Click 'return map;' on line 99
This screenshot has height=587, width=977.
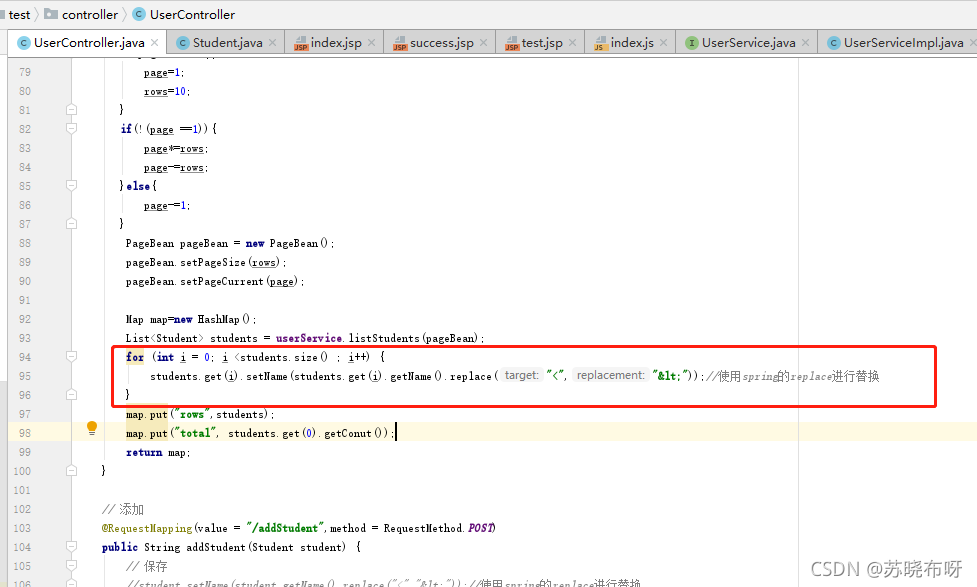click(x=158, y=452)
